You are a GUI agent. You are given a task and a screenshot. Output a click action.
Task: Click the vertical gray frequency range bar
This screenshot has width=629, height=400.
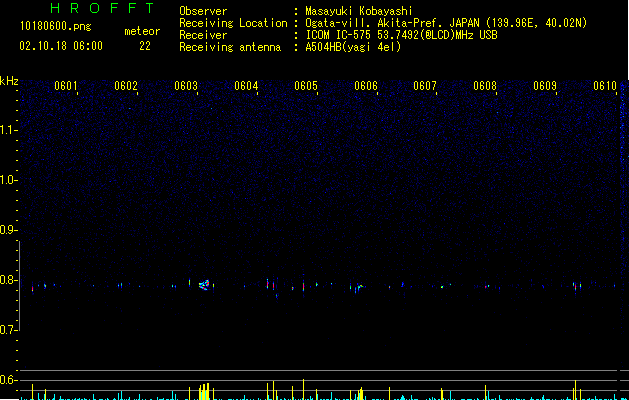[x=20, y=286]
